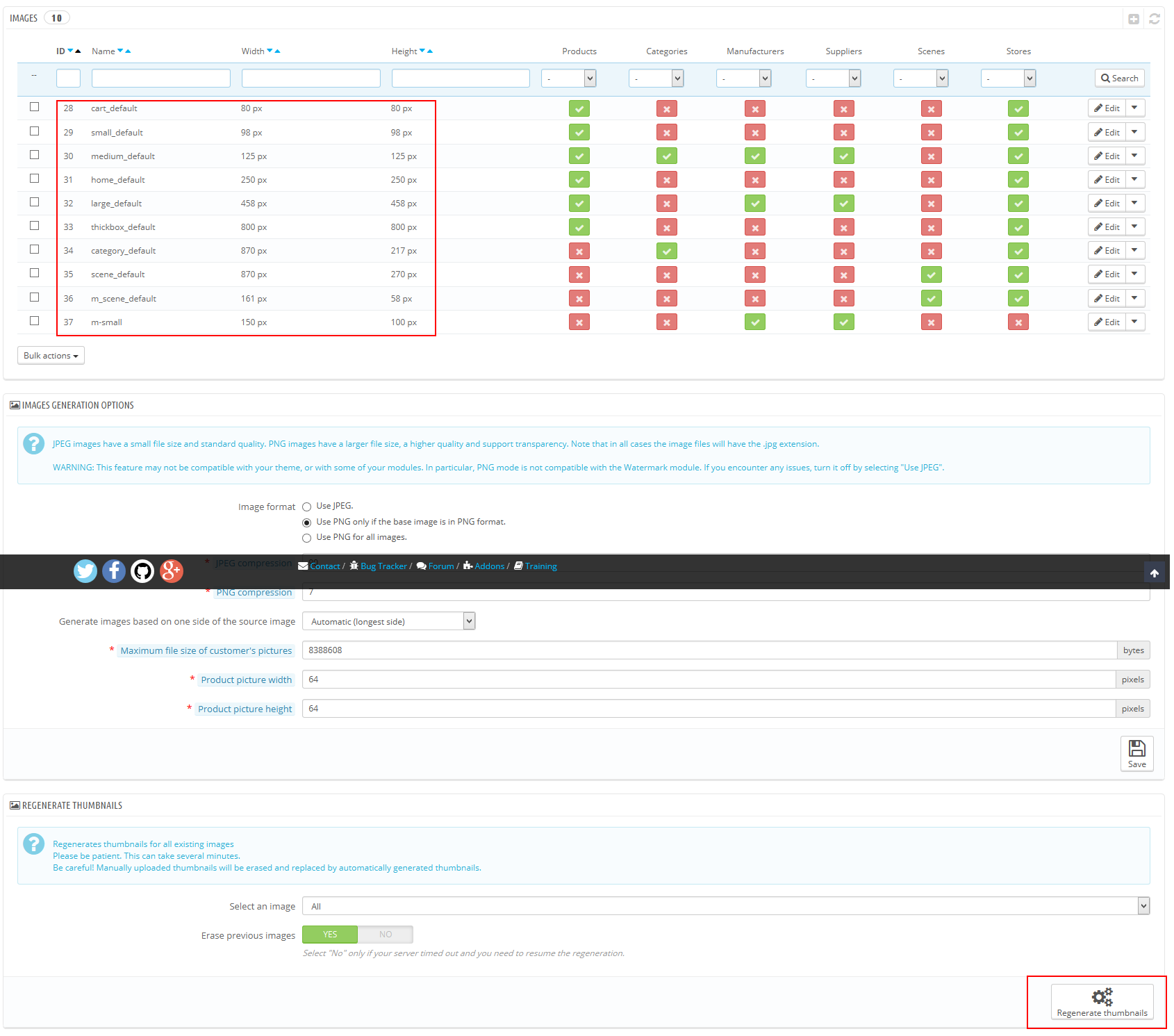Open the Generate images based on side dropdown
Viewport: 1174px width, 1036px height.
388,621
